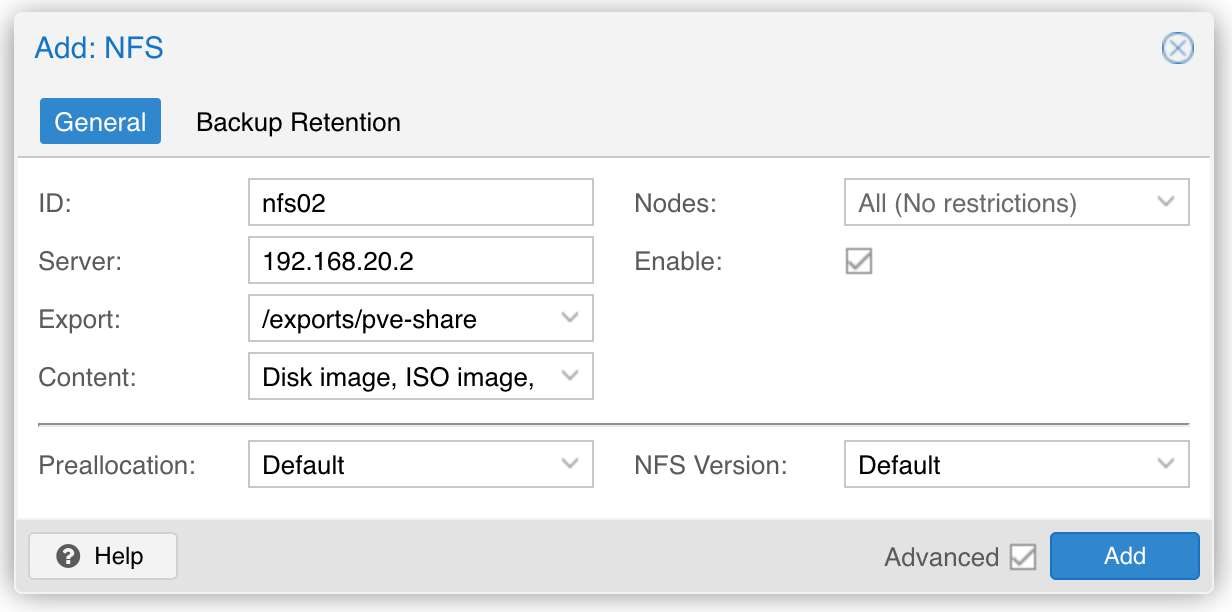The height and width of the screenshot is (612, 1232).
Task: Close the Add NFS dialog
Action: pos(1177,48)
